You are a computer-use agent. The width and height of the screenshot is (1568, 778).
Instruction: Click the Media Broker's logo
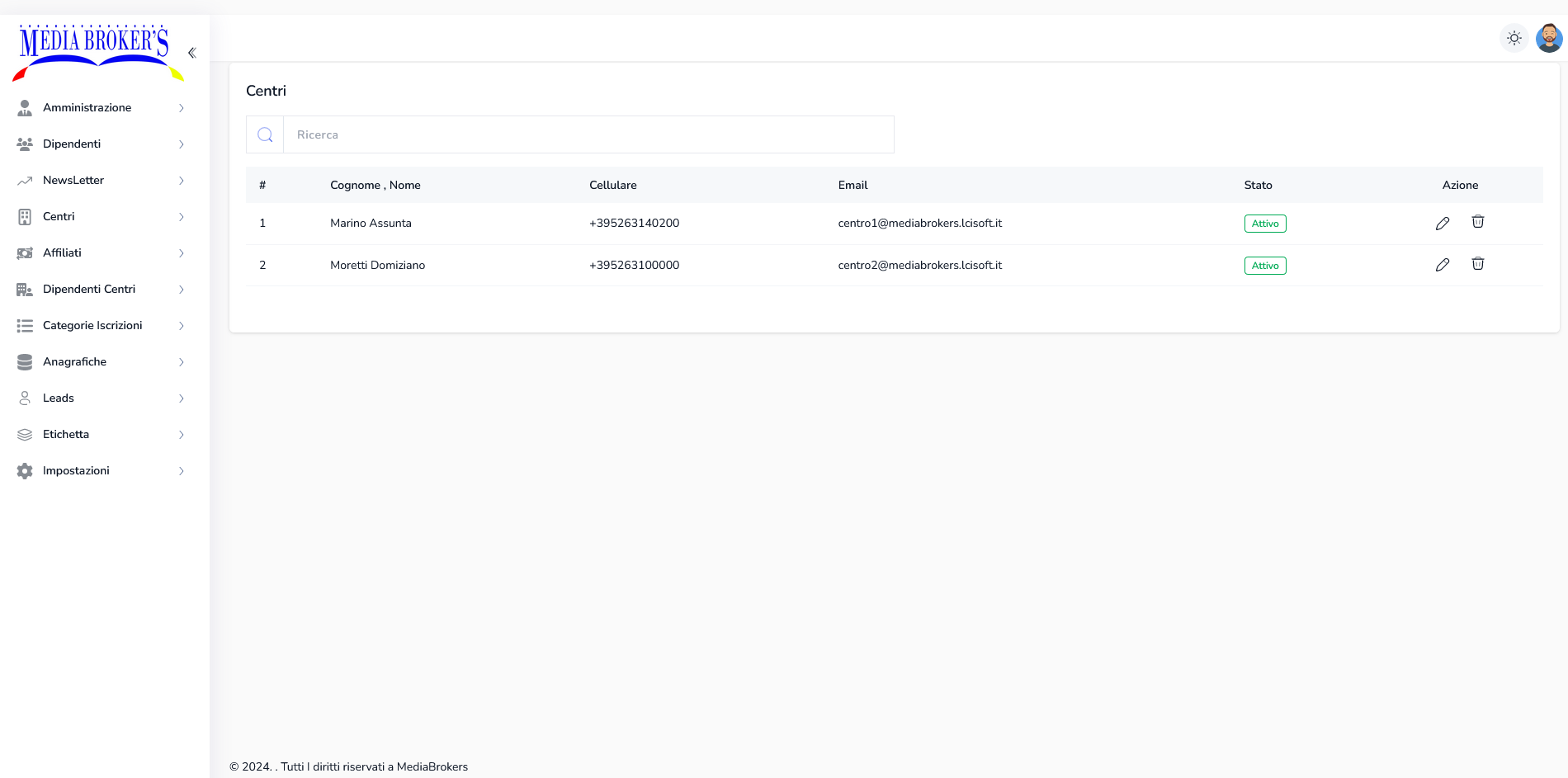point(95,51)
